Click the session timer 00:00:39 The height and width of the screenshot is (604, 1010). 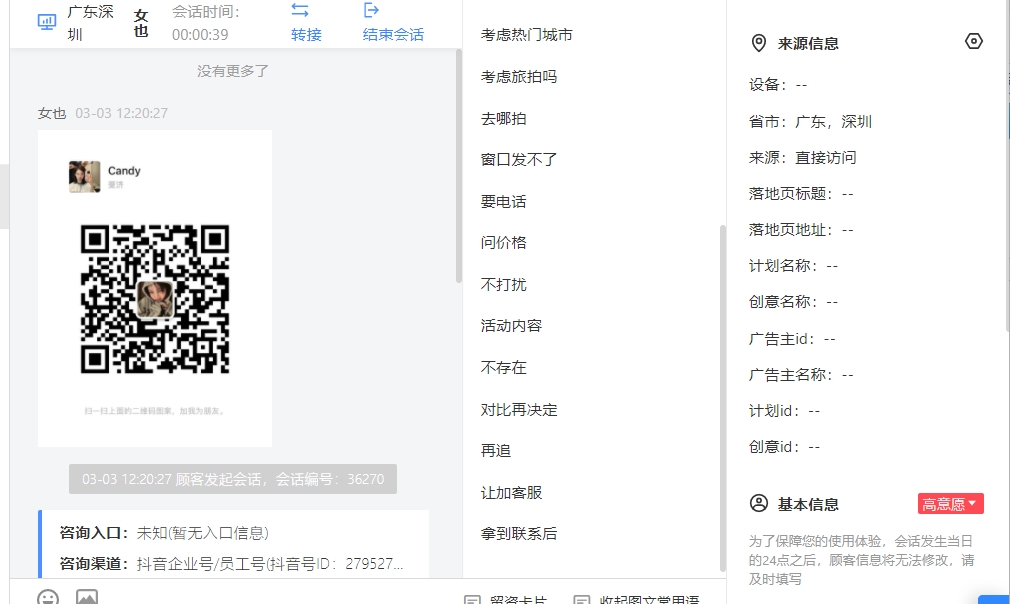coord(200,35)
